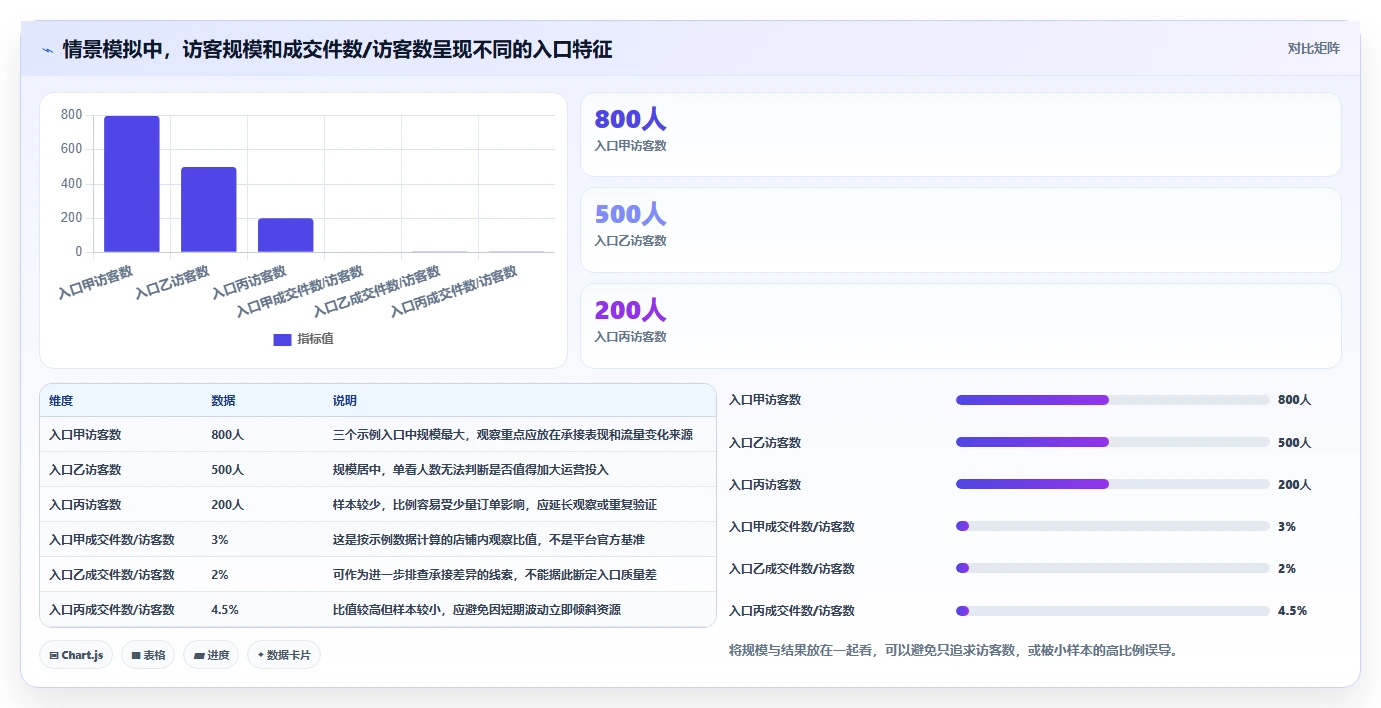
Task: Click the 800人 data card
Action: click(960, 135)
